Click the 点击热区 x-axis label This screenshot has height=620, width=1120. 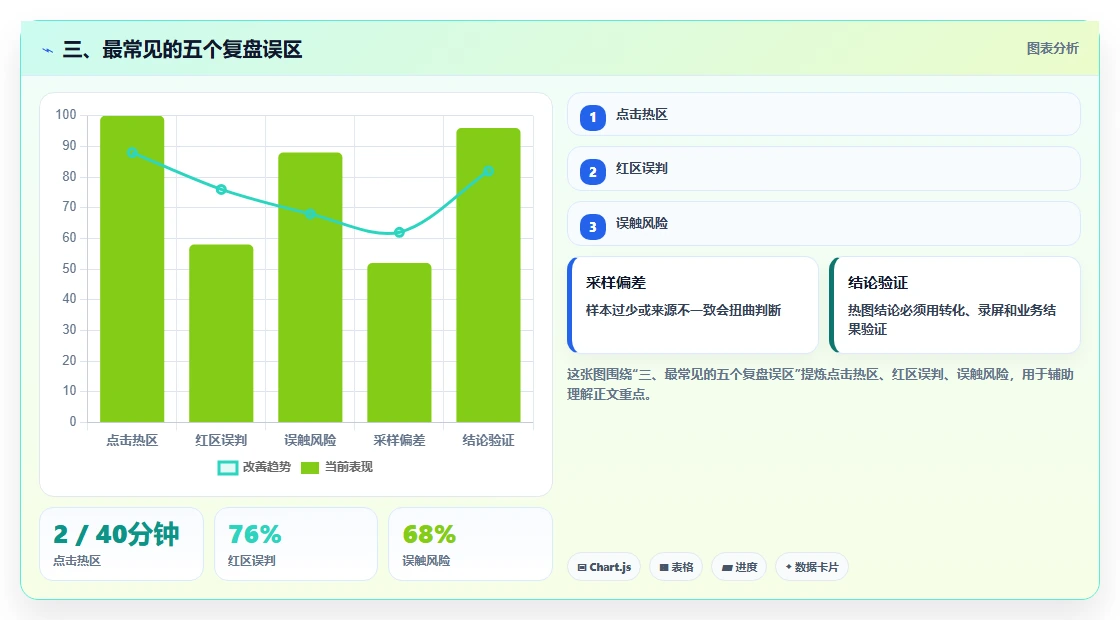click(x=132, y=440)
